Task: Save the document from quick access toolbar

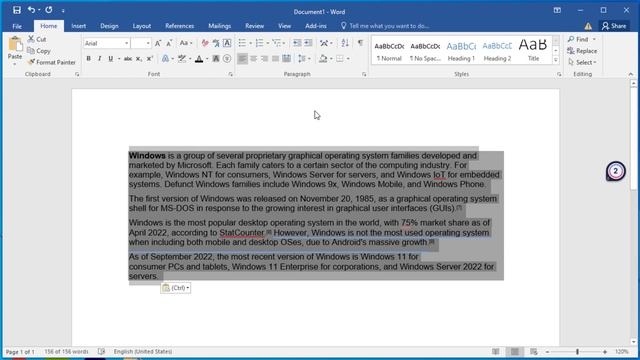Action: pyautogui.click(x=17, y=10)
